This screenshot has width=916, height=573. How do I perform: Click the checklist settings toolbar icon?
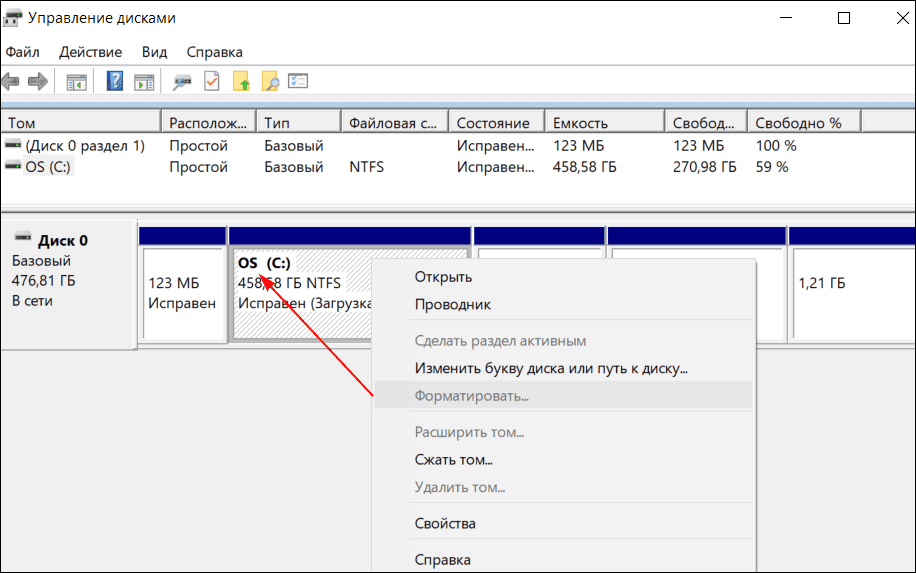298,82
